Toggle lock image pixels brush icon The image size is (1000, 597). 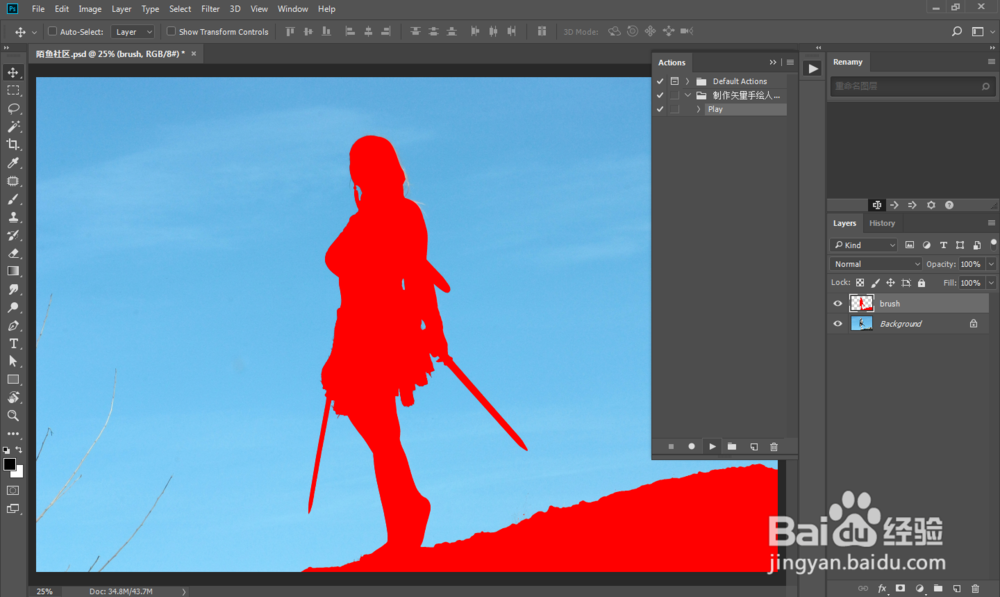point(876,283)
